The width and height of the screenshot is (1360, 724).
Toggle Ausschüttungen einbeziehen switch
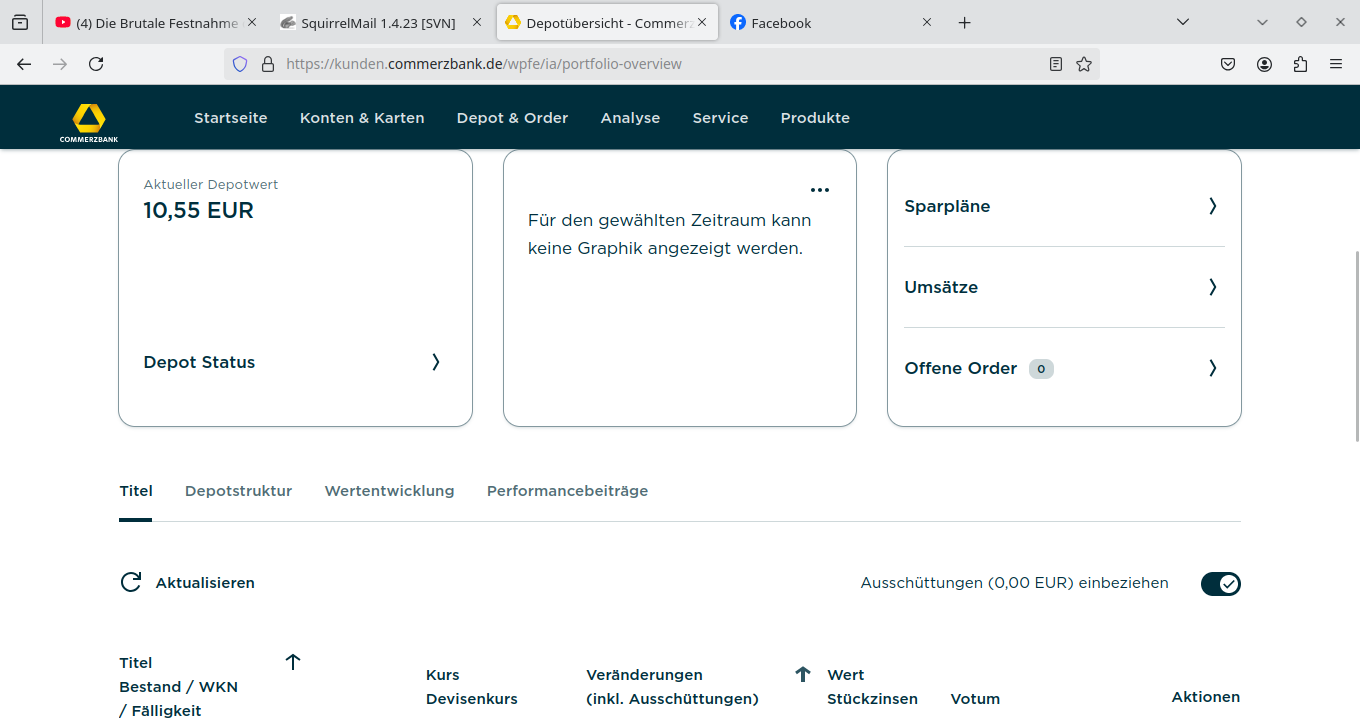[x=1220, y=584]
